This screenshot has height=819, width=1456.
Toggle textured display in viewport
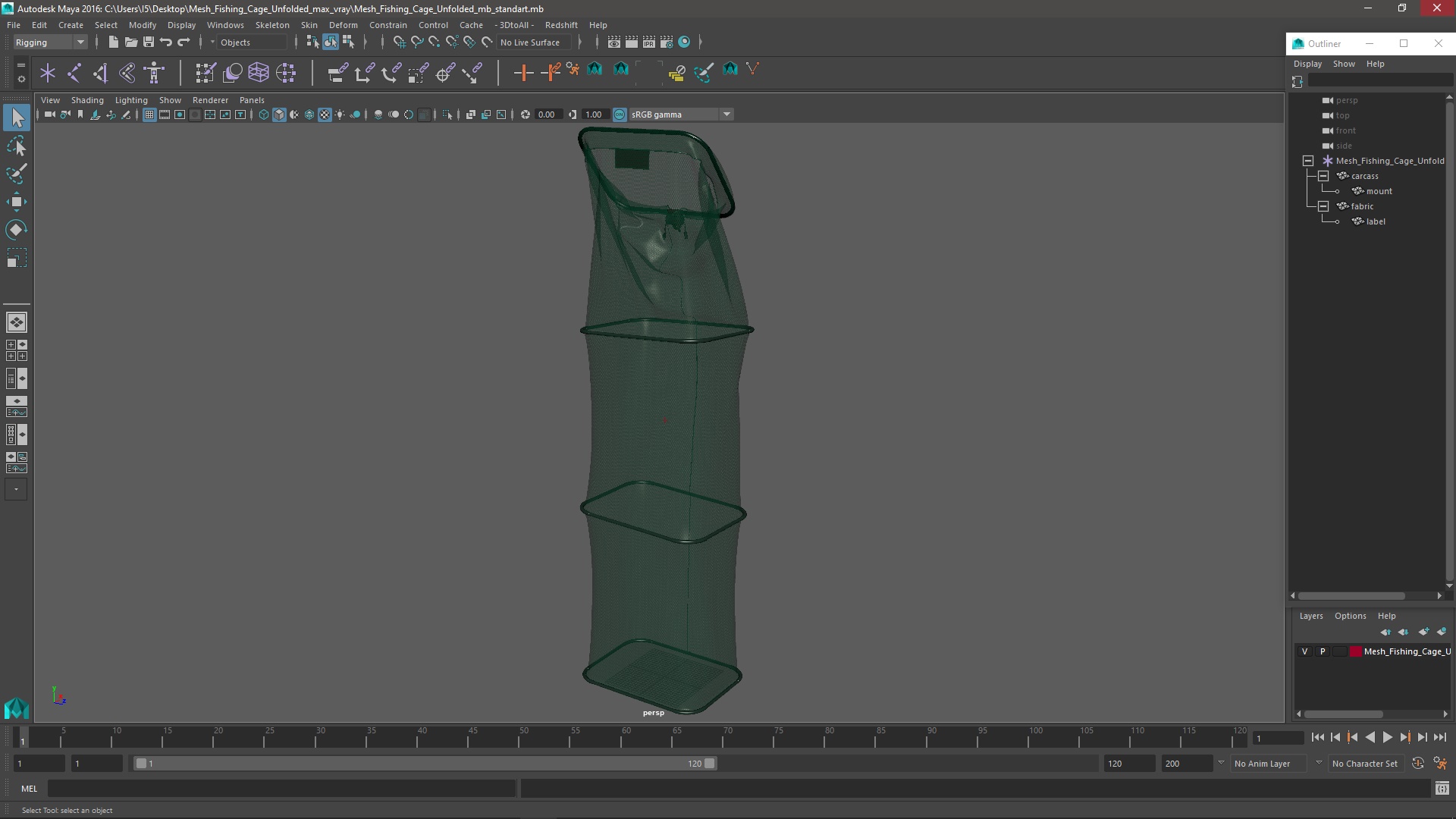325,115
